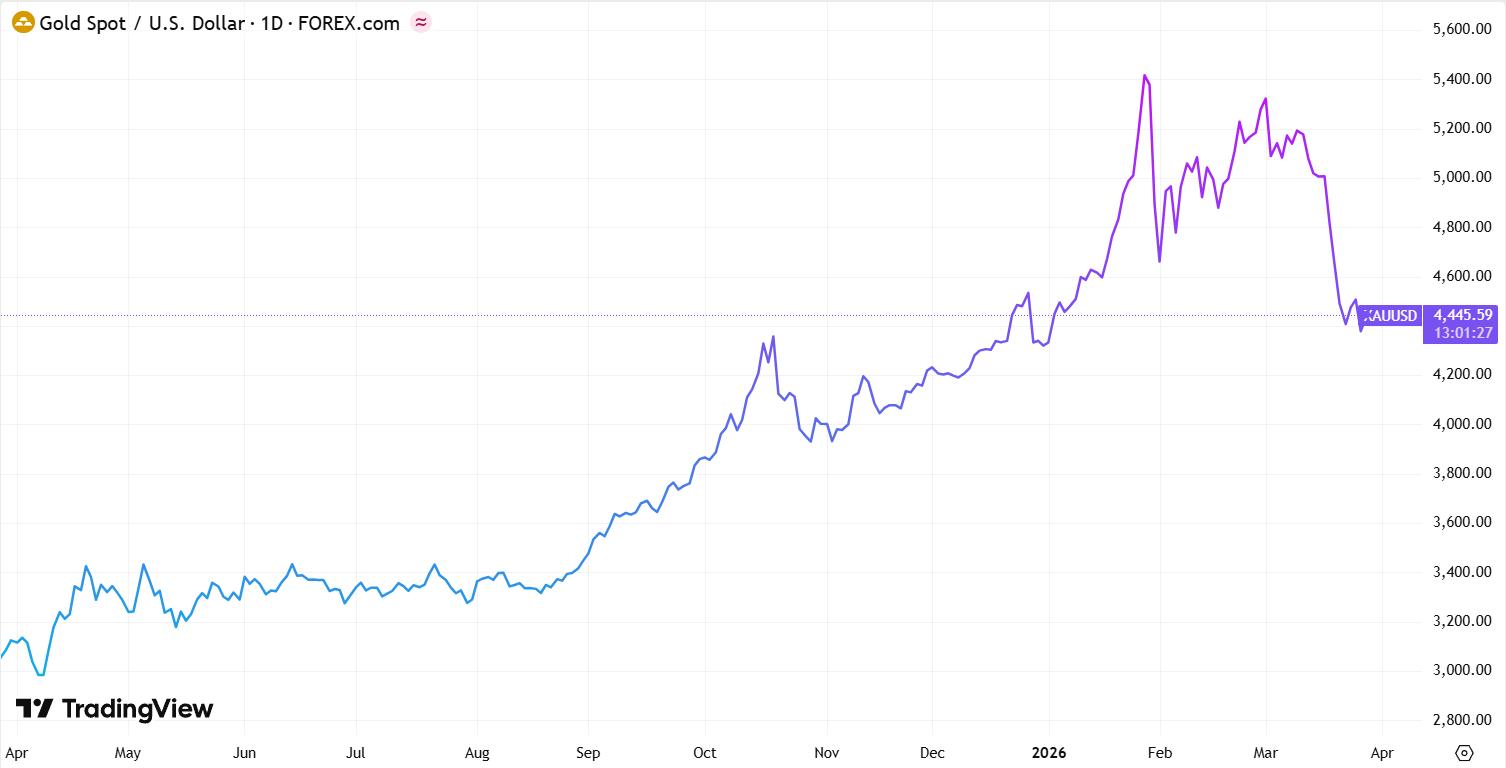
Task: Click the current price 4,445.59 label
Action: pos(1463,314)
